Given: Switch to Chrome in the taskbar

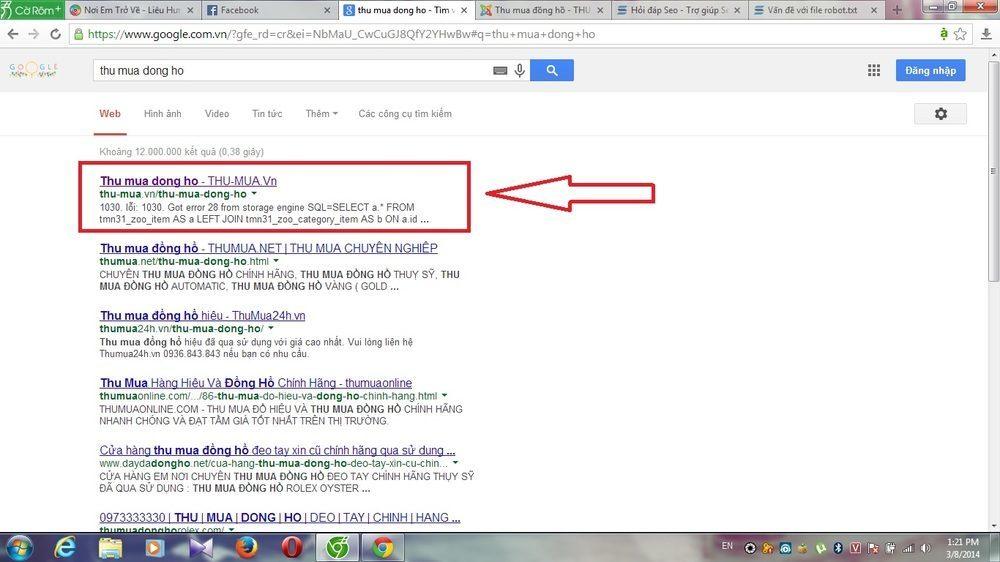Looking at the screenshot, I should click(x=383, y=548).
